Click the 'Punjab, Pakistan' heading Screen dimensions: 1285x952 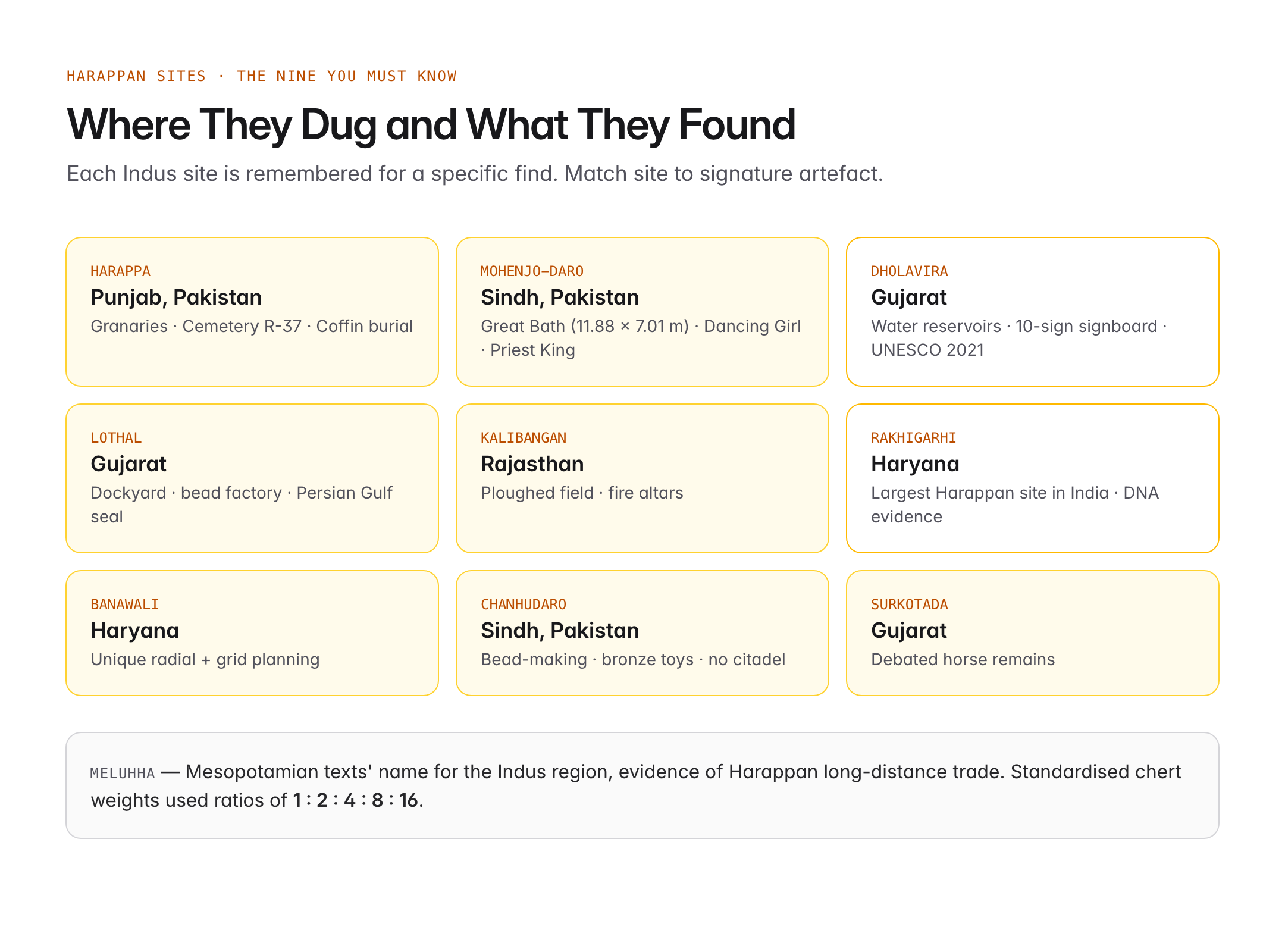[176, 297]
